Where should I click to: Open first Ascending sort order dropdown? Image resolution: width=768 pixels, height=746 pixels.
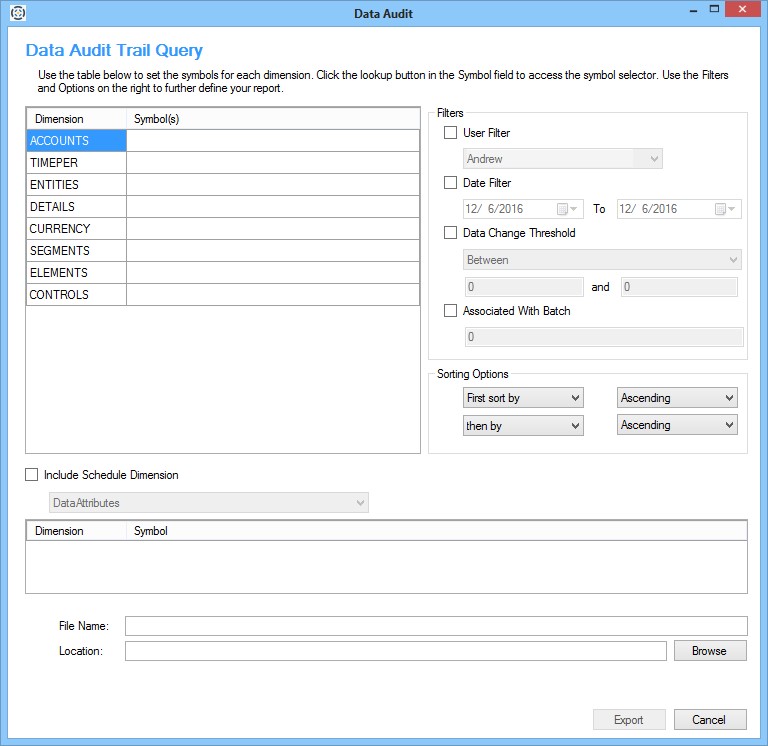click(x=677, y=398)
